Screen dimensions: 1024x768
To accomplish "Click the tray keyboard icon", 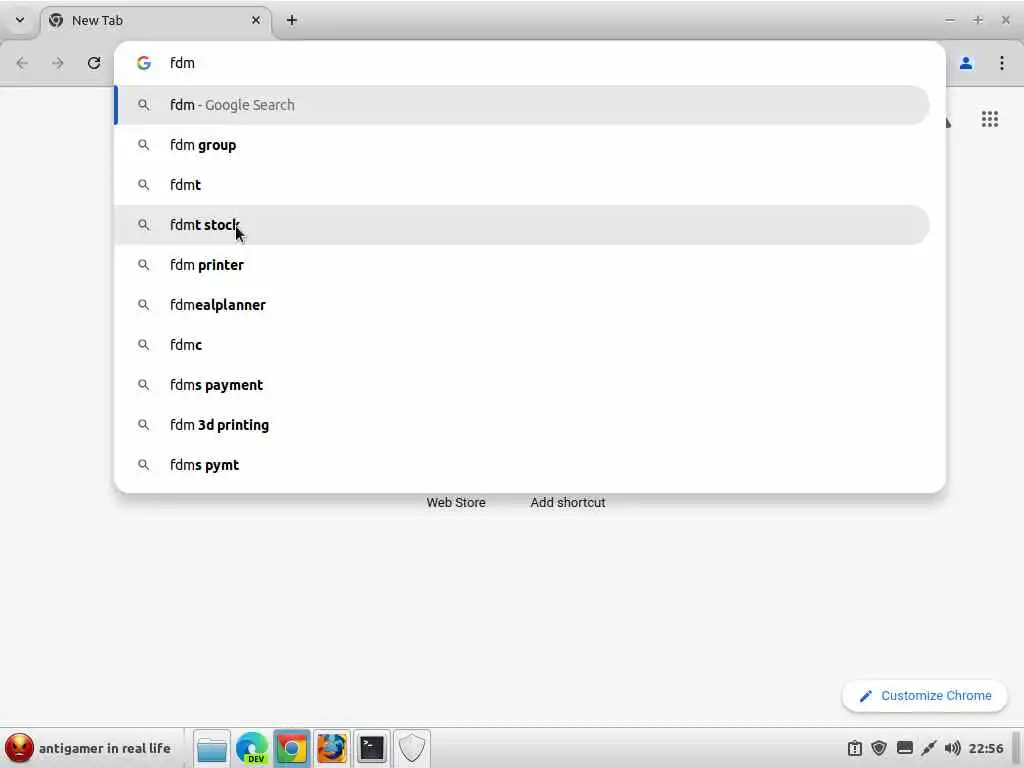I will pyautogui.click(x=904, y=748).
